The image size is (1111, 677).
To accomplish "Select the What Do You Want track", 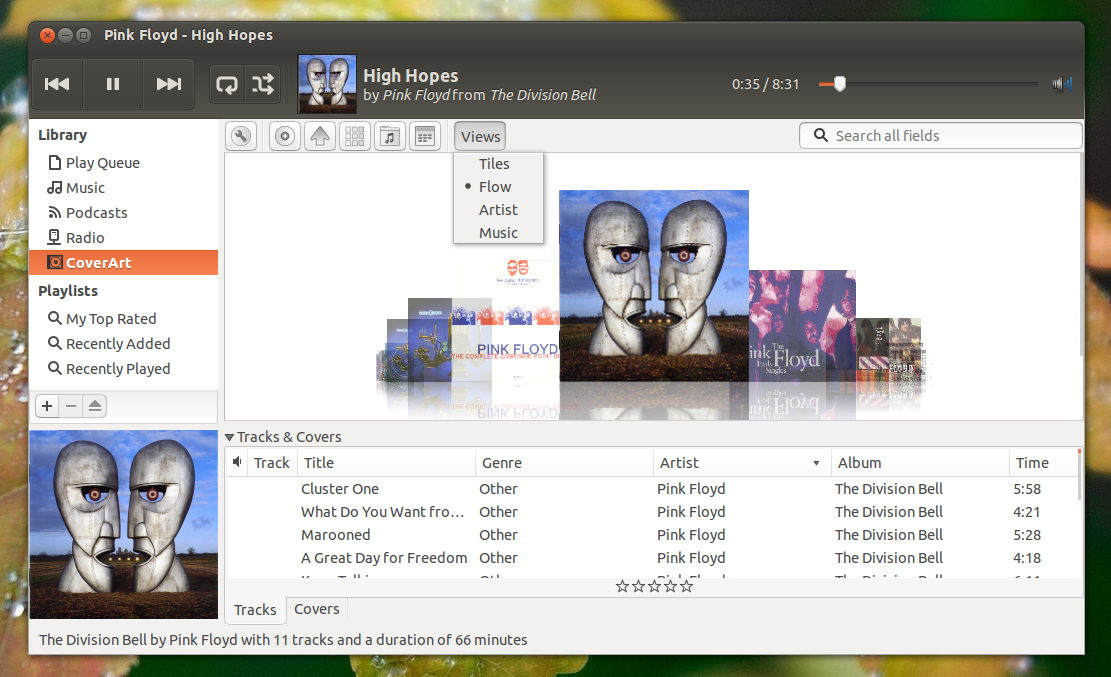I will [x=652, y=512].
